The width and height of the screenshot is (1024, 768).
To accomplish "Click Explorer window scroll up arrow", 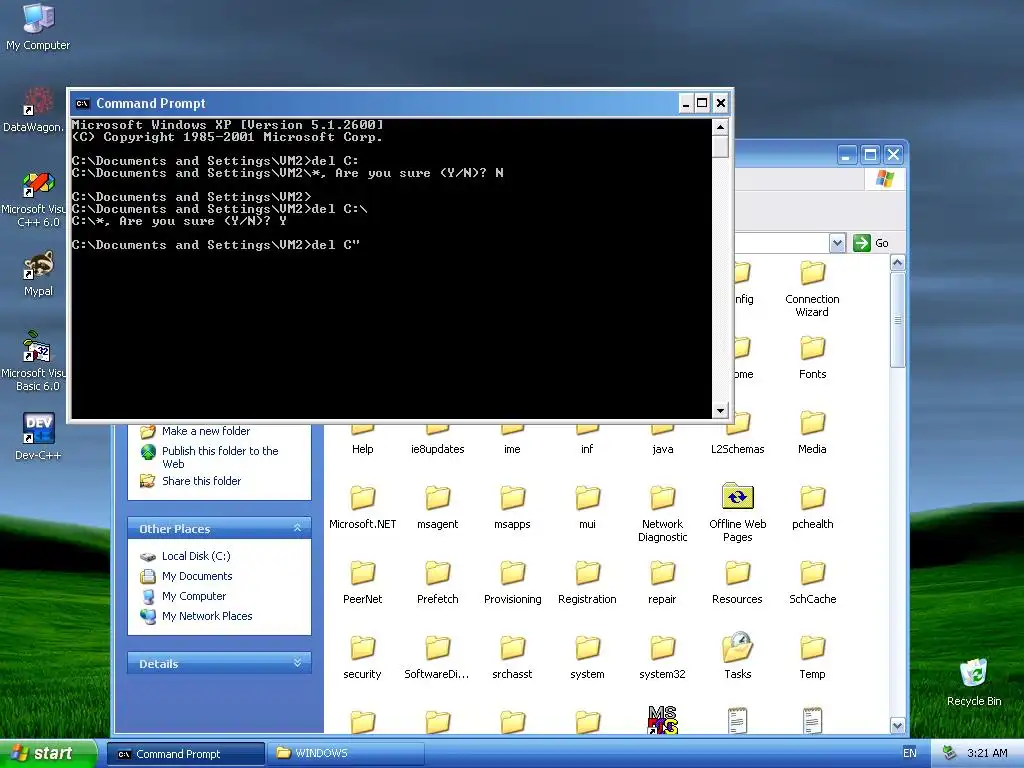I will coord(897,263).
